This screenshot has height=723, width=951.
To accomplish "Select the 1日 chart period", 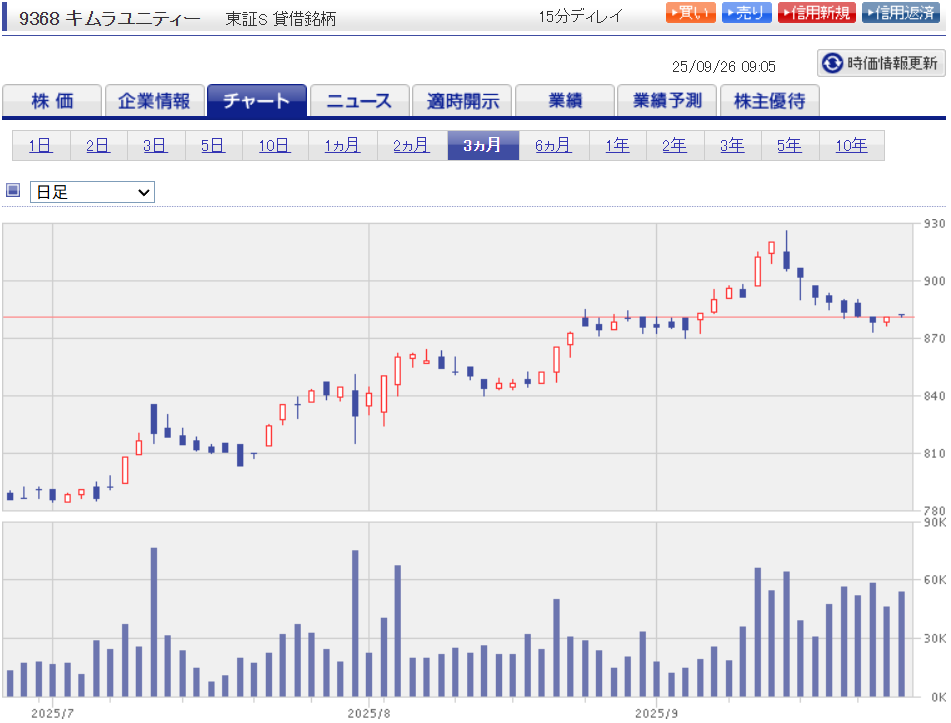I will [41, 146].
